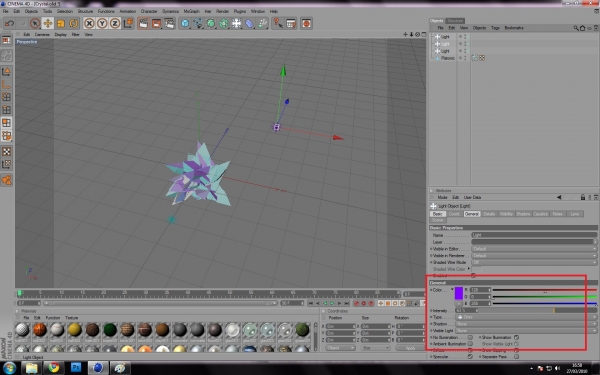The height and width of the screenshot is (375, 600).
Task: Toggle X axis lock
Action: coord(89,23)
